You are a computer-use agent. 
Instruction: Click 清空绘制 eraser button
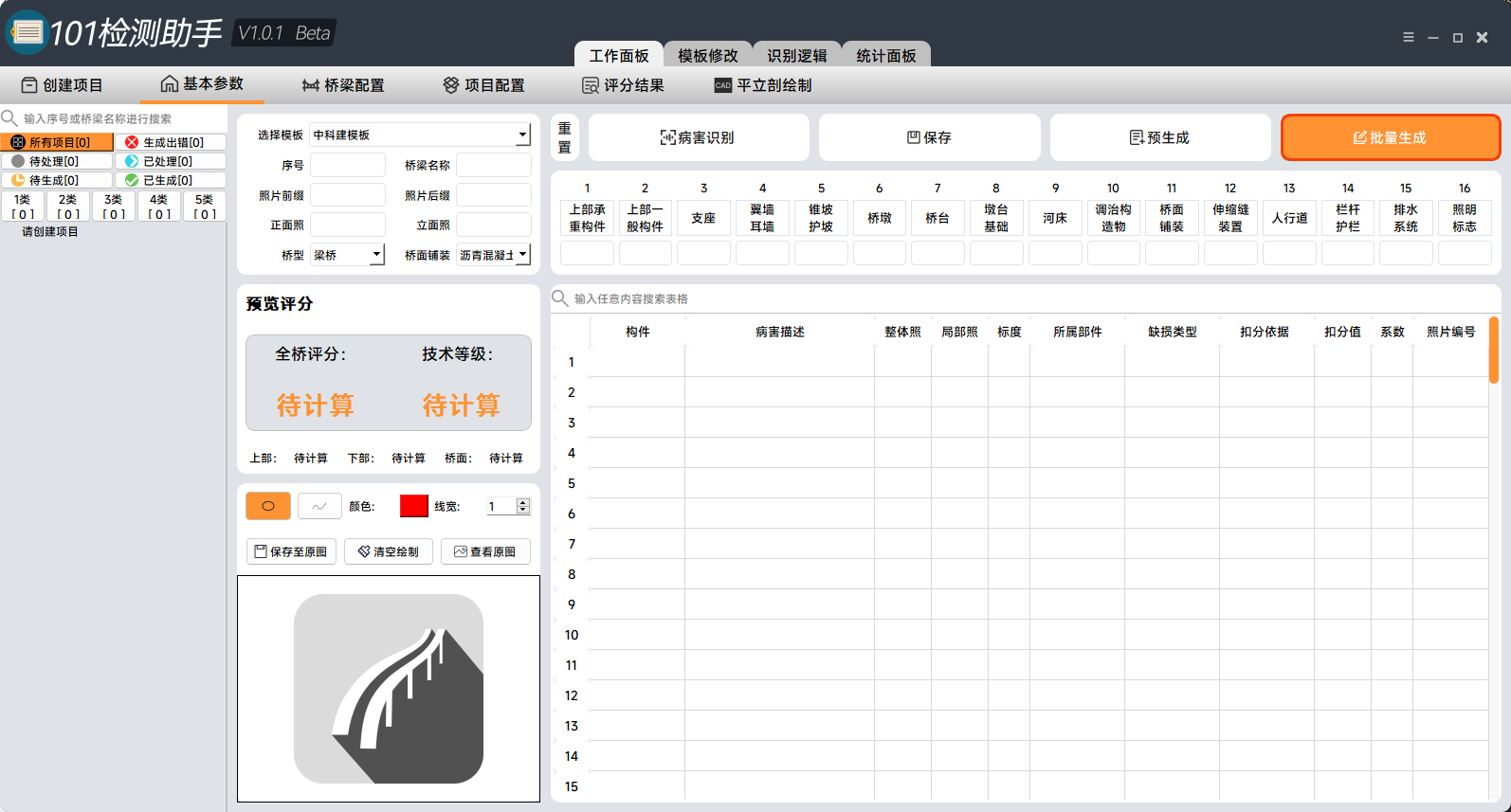point(389,551)
